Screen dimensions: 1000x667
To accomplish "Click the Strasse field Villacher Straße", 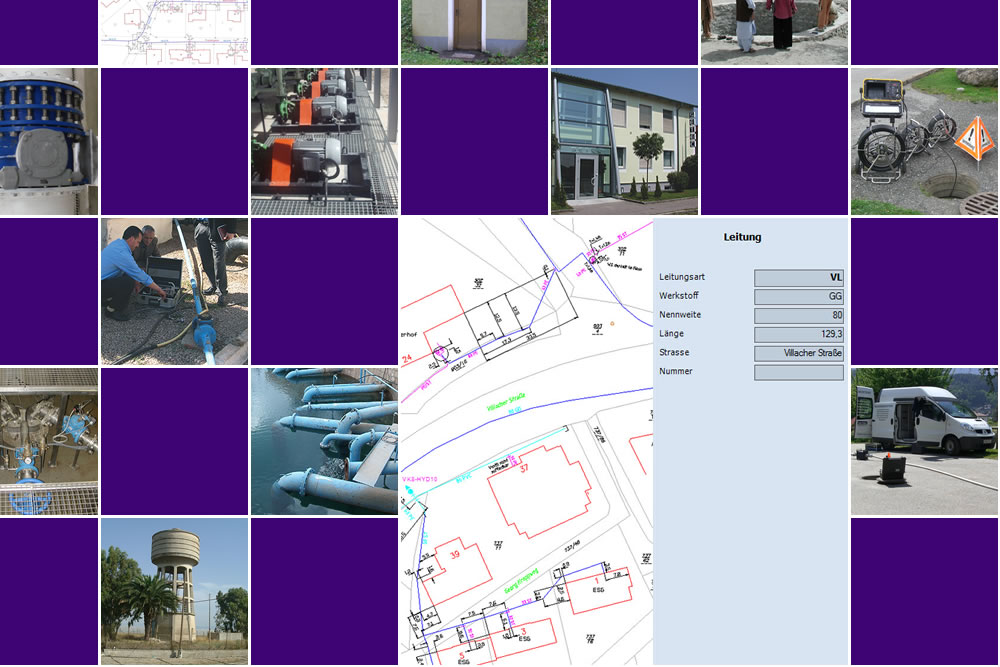I will tap(798, 354).
